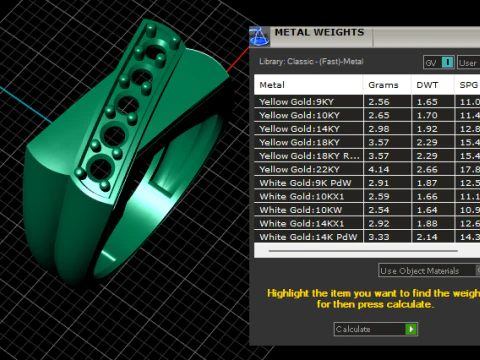
Task: Select the Yellow Gold:9KY row
Action: tap(367, 102)
